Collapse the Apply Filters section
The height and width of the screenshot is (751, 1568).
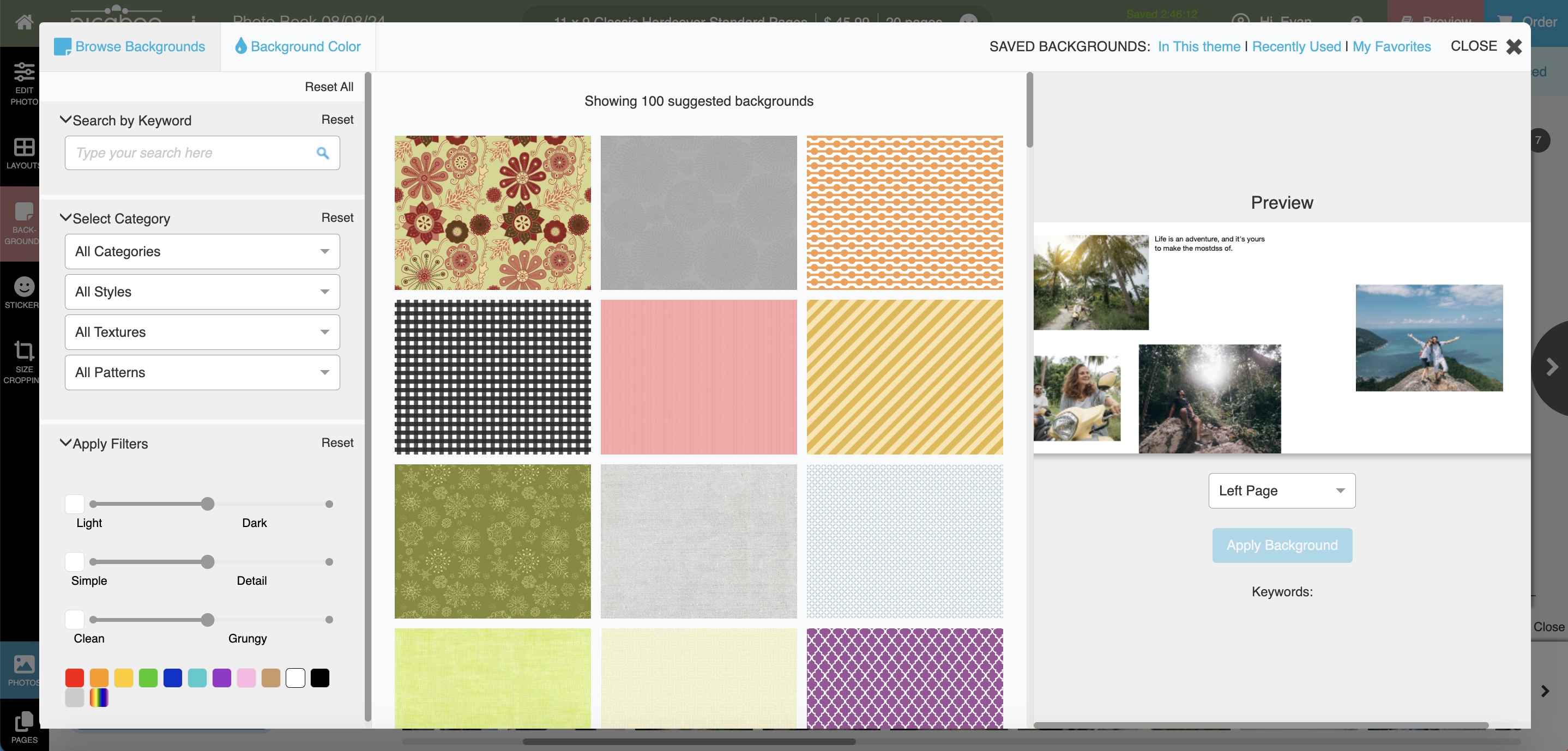pyautogui.click(x=65, y=443)
